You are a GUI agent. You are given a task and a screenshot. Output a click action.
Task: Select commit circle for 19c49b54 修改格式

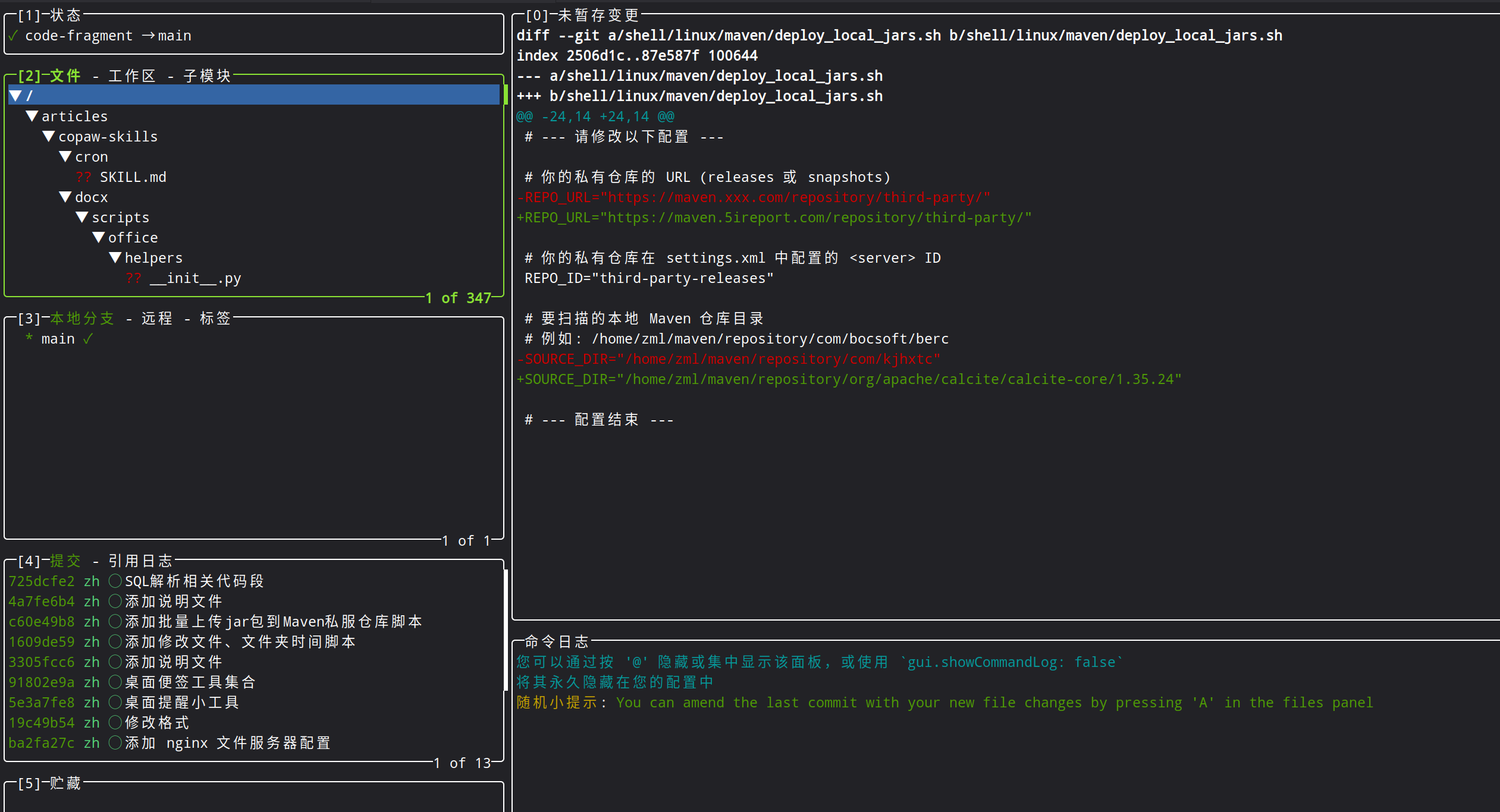click(x=115, y=722)
